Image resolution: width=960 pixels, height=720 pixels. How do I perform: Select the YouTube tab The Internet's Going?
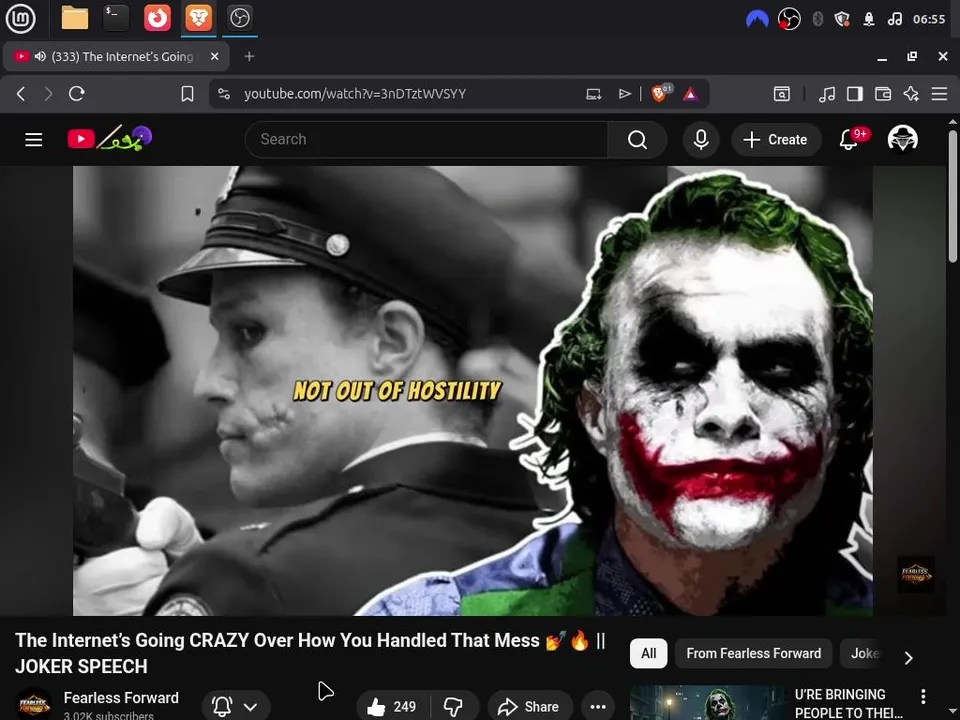(116, 57)
